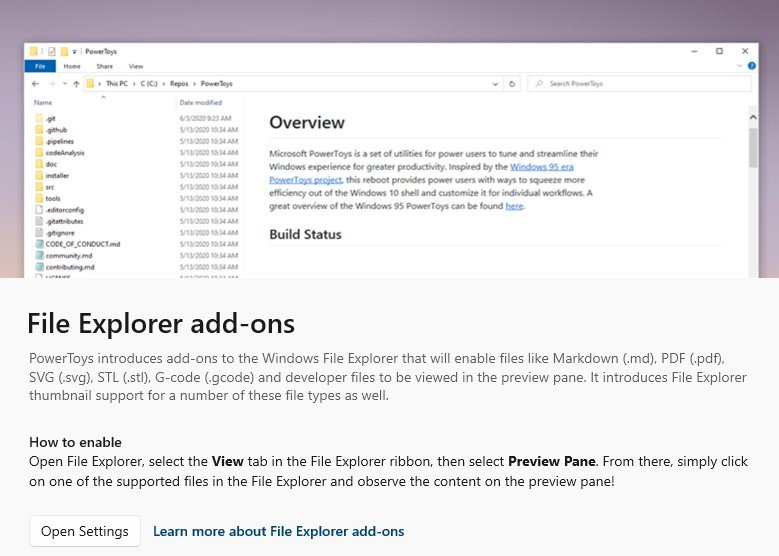Select the CODE_OF_CONDUCT.md file
779x556 pixels.
[x=83, y=244]
